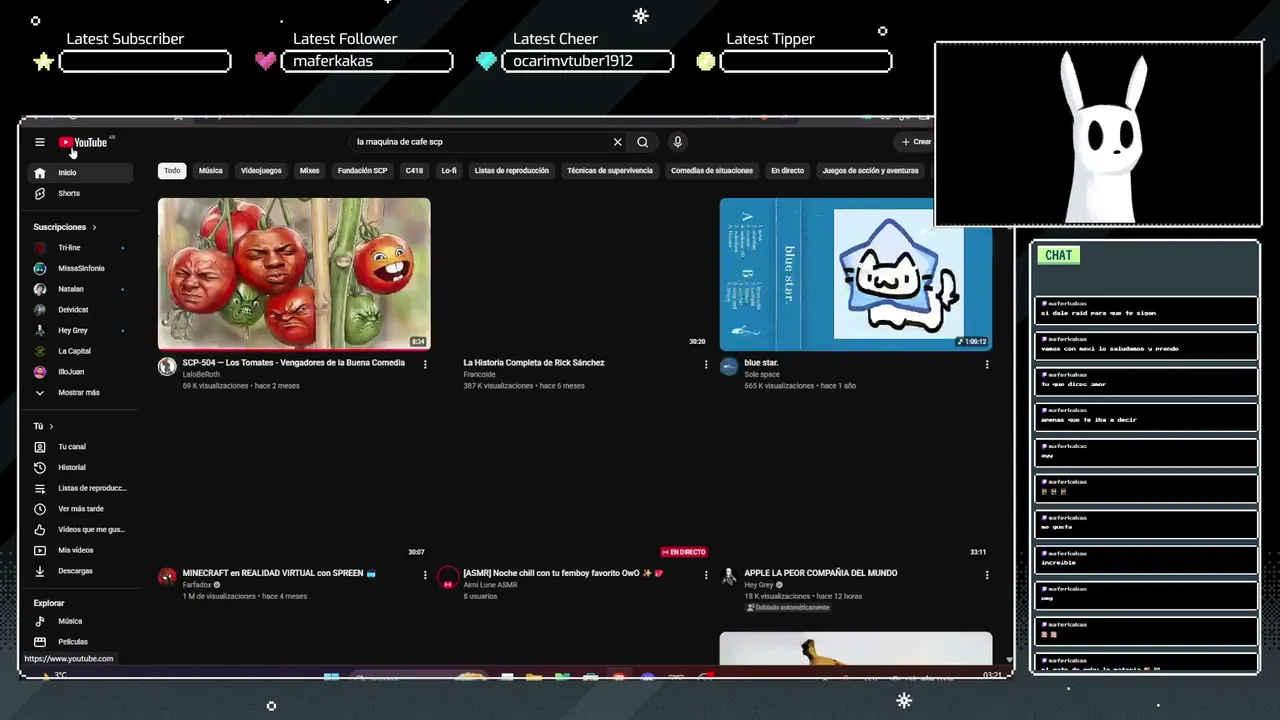Play the blue star cat thumbnail

pyautogui.click(x=856, y=274)
